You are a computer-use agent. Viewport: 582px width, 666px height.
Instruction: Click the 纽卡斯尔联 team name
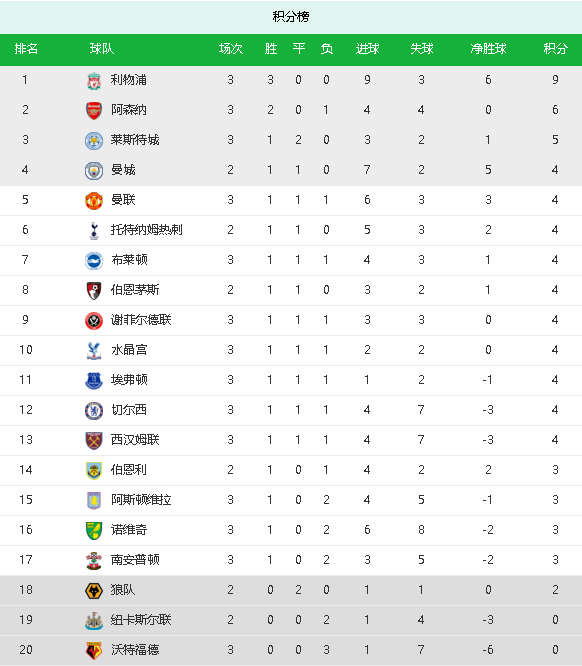pos(141,620)
